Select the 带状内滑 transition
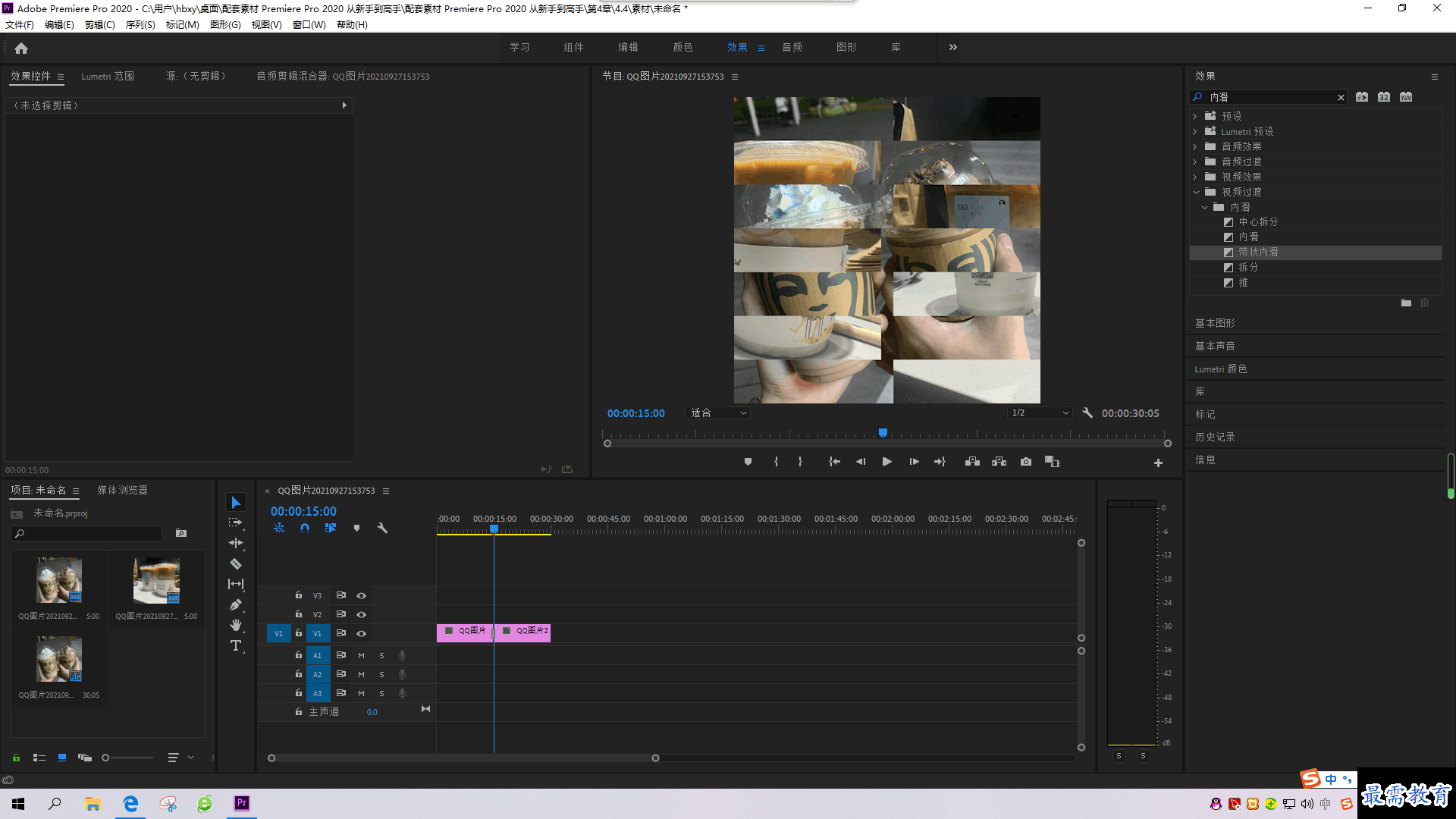This screenshot has width=1456, height=819. click(x=1258, y=252)
